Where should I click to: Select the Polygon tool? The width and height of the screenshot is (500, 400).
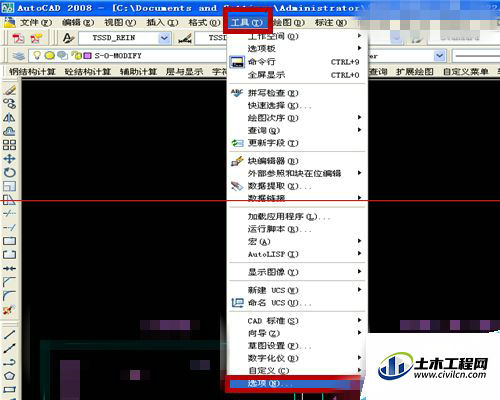click(x=9, y=376)
